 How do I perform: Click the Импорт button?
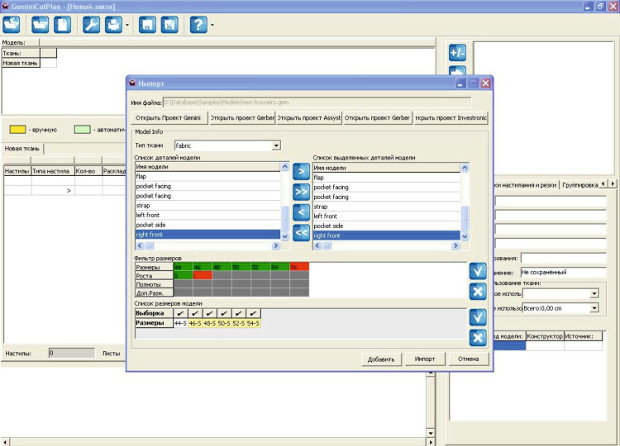pyautogui.click(x=424, y=359)
